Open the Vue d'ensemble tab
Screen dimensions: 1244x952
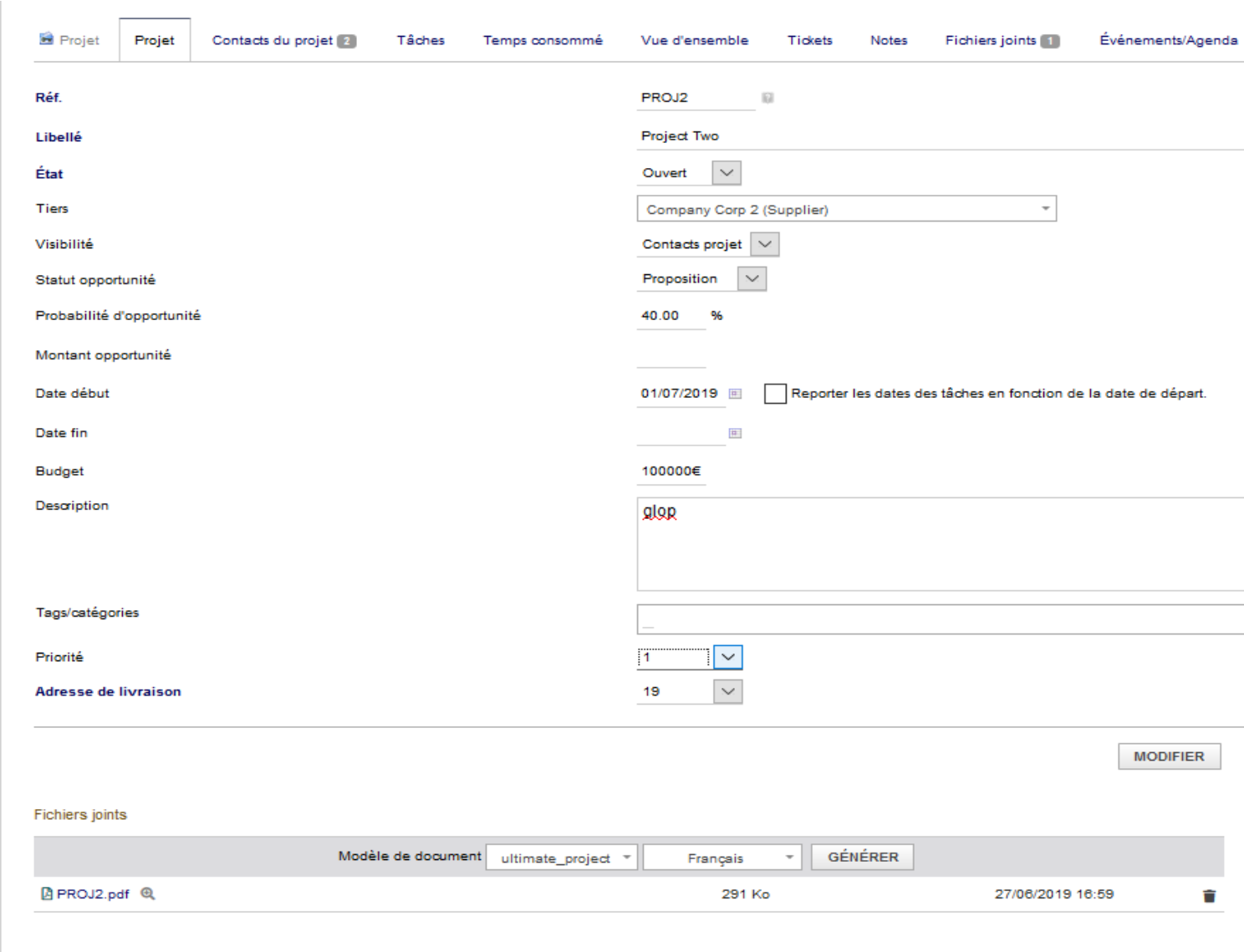click(695, 40)
